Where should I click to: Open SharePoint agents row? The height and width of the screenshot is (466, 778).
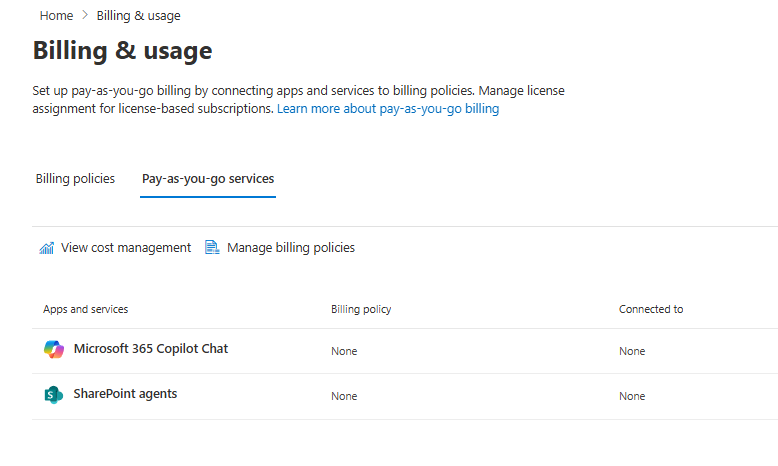pos(405,397)
